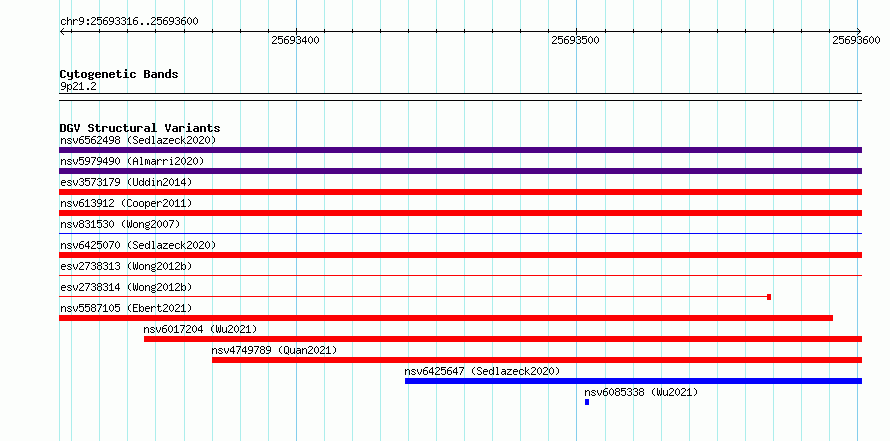Click the 25693400 ruler position label
The width and height of the screenshot is (890, 441).
pyautogui.click(x=295, y=40)
